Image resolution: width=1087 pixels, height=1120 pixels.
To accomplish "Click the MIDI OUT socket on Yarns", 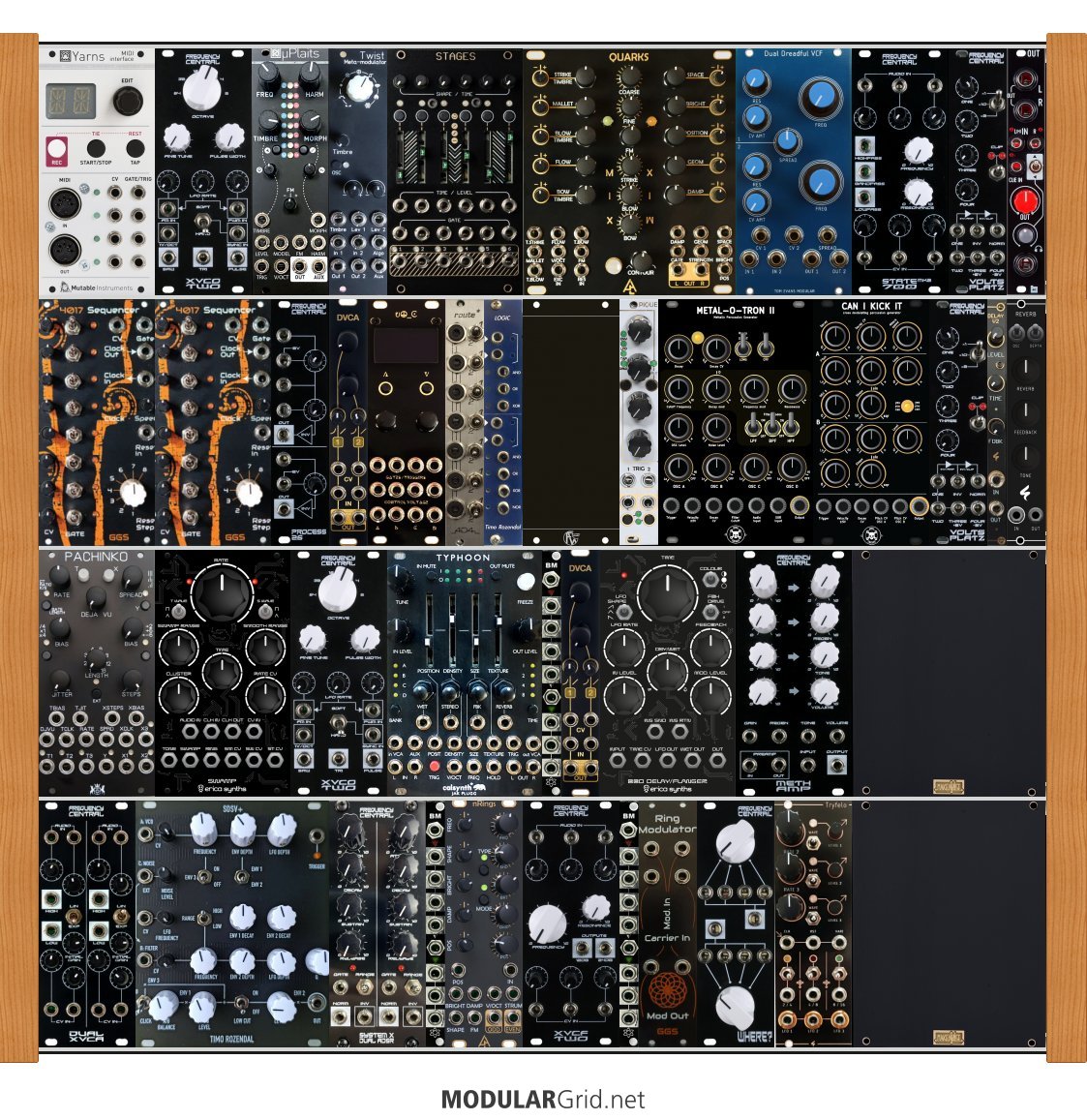I will coord(65,251).
